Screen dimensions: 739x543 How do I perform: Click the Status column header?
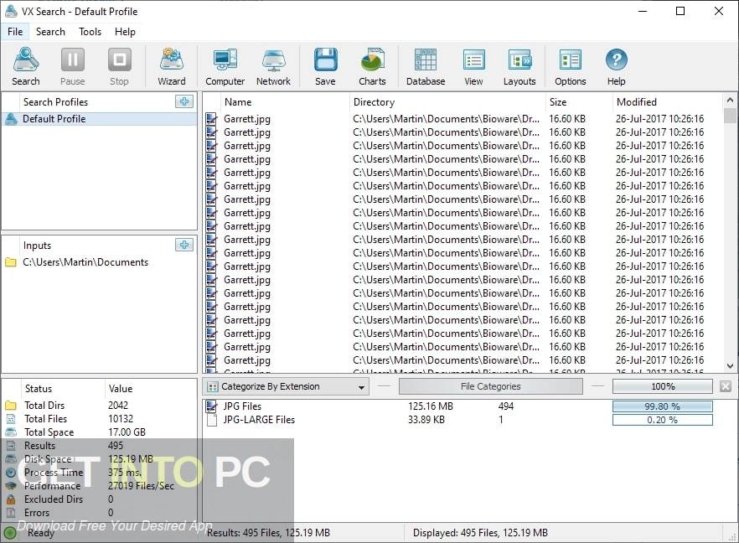pos(38,388)
